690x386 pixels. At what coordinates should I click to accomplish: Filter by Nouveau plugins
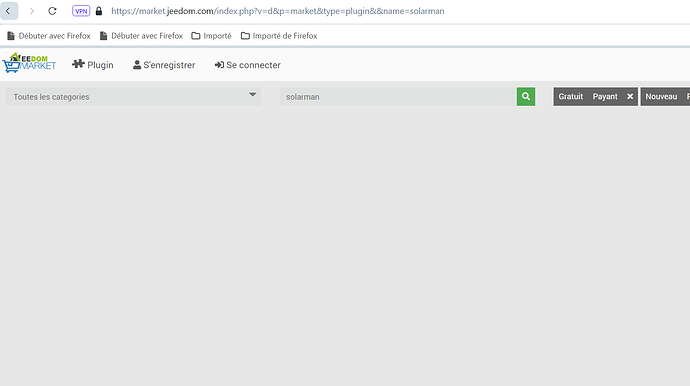point(661,96)
